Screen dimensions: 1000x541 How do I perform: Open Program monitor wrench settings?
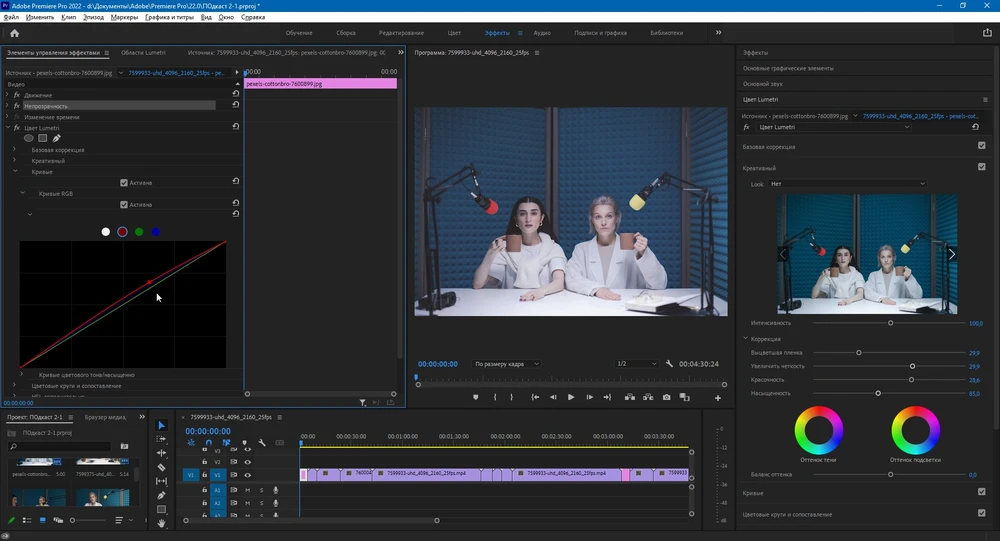pyautogui.click(x=669, y=364)
